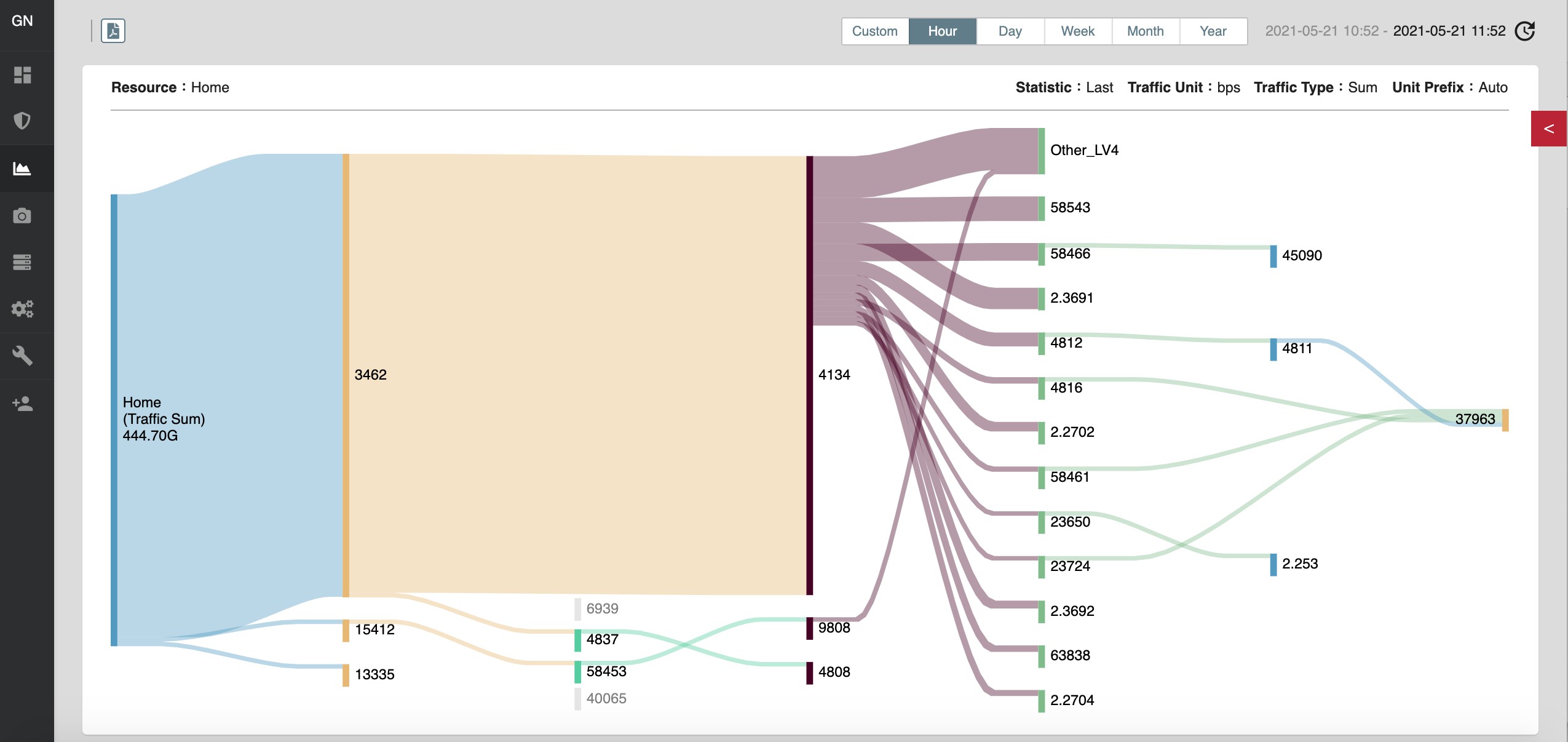Click the add user icon
This screenshot has height=742, width=1568.
tap(22, 404)
